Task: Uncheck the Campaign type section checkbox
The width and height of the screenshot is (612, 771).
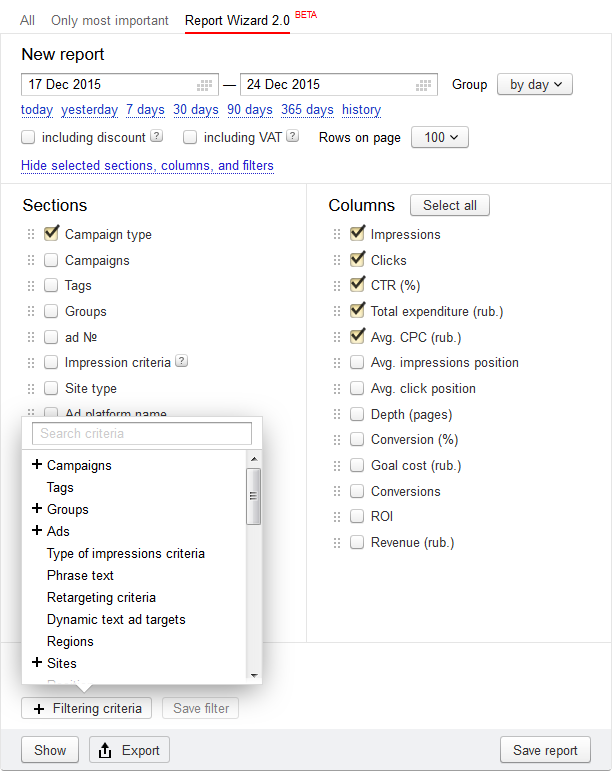Action: (x=51, y=233)
